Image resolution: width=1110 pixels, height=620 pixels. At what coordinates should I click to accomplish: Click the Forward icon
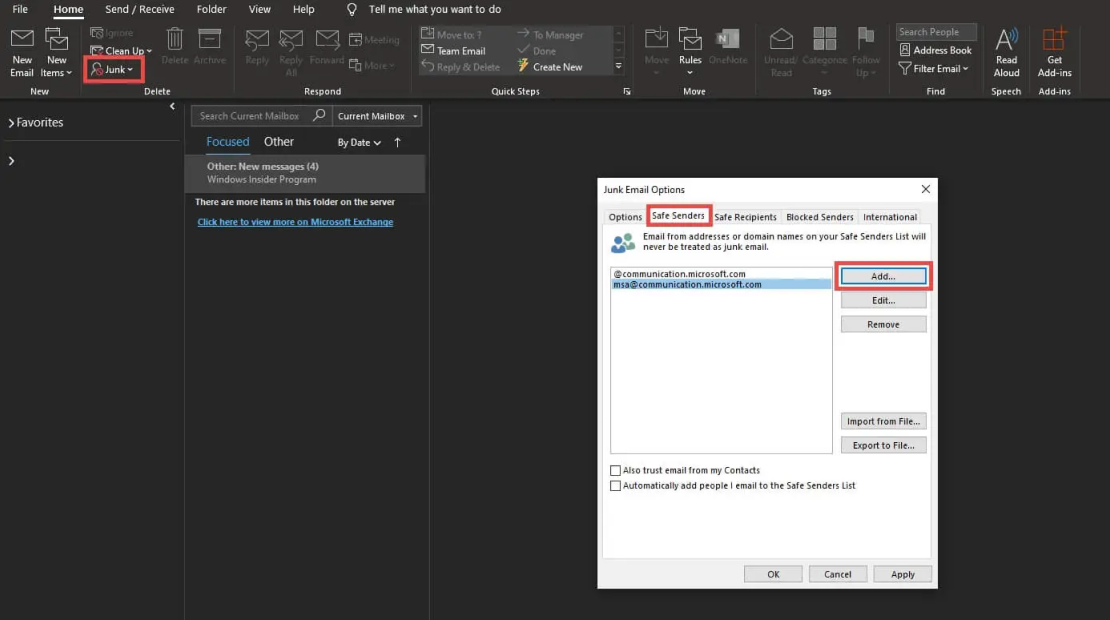point(326,50)
